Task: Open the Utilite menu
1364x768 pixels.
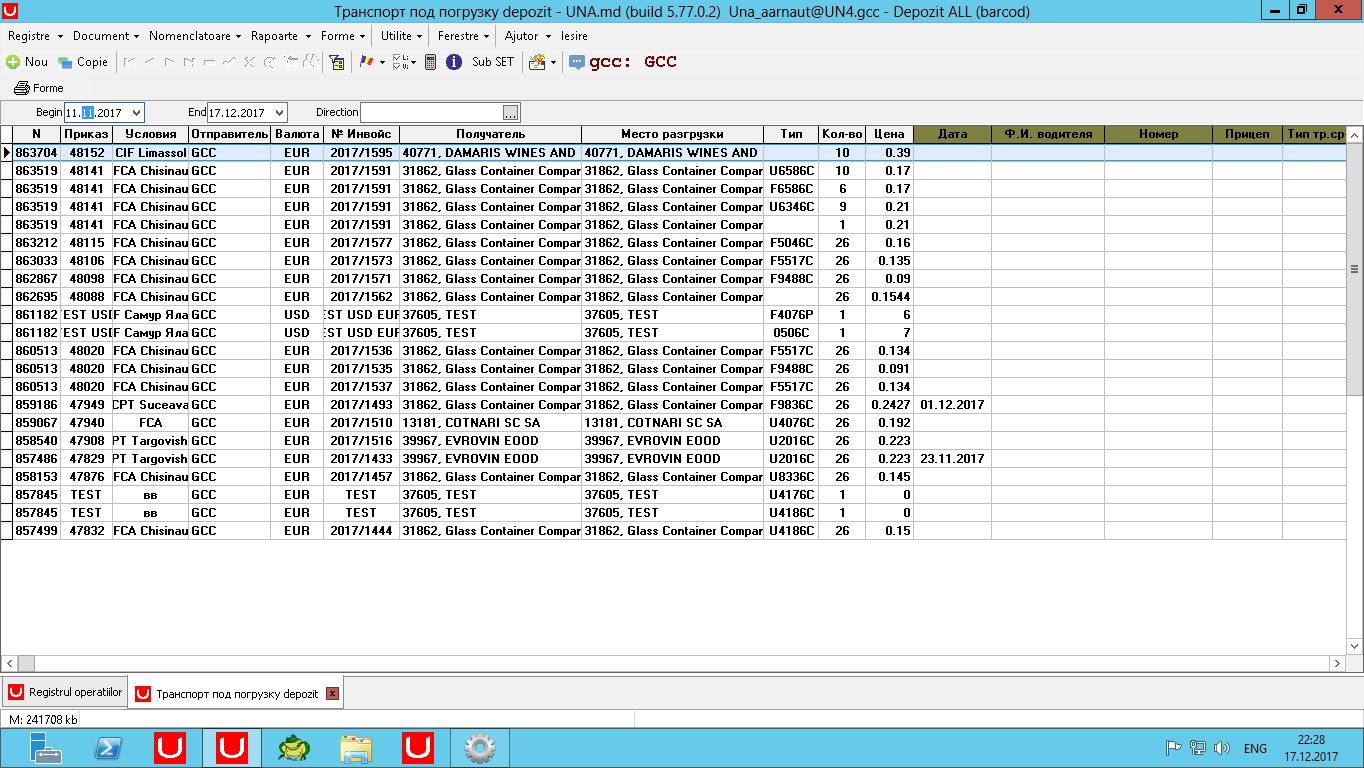Action: [402, 36]
